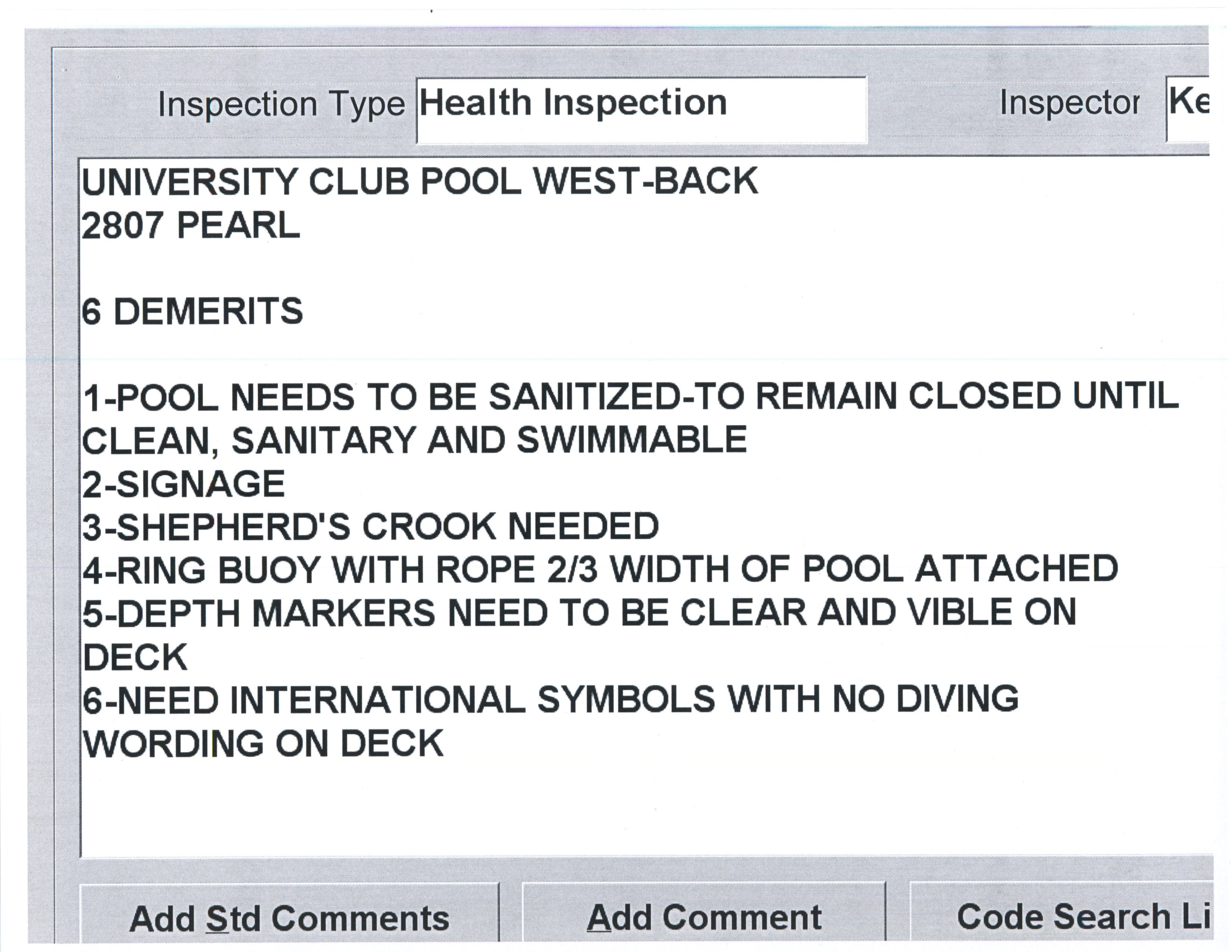The height and width of the screenshot is (952, 1232).
Task: Click the 6 DEMERITS line
Action: (192, 311)
